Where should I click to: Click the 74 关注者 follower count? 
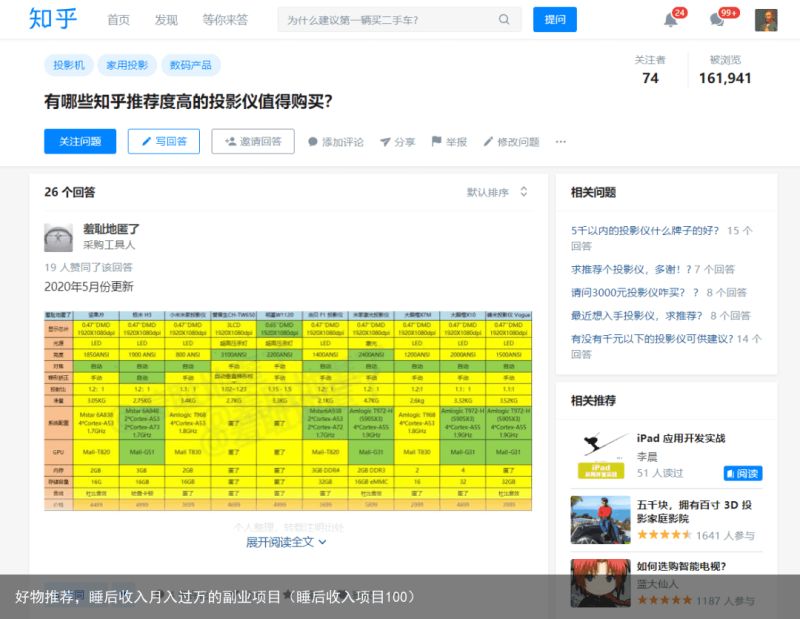coord(650,70)
